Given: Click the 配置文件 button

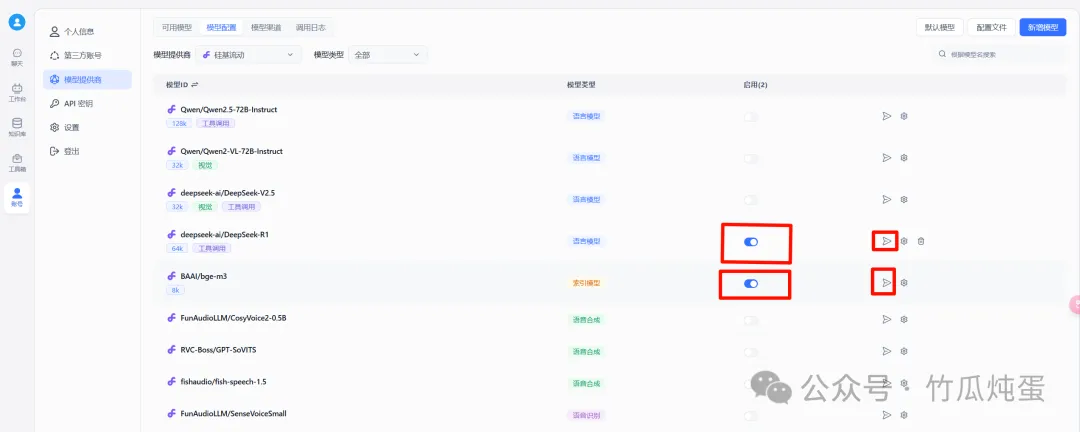Looking at the screenshot, I should pyautogui.click(x=991, y=27).
